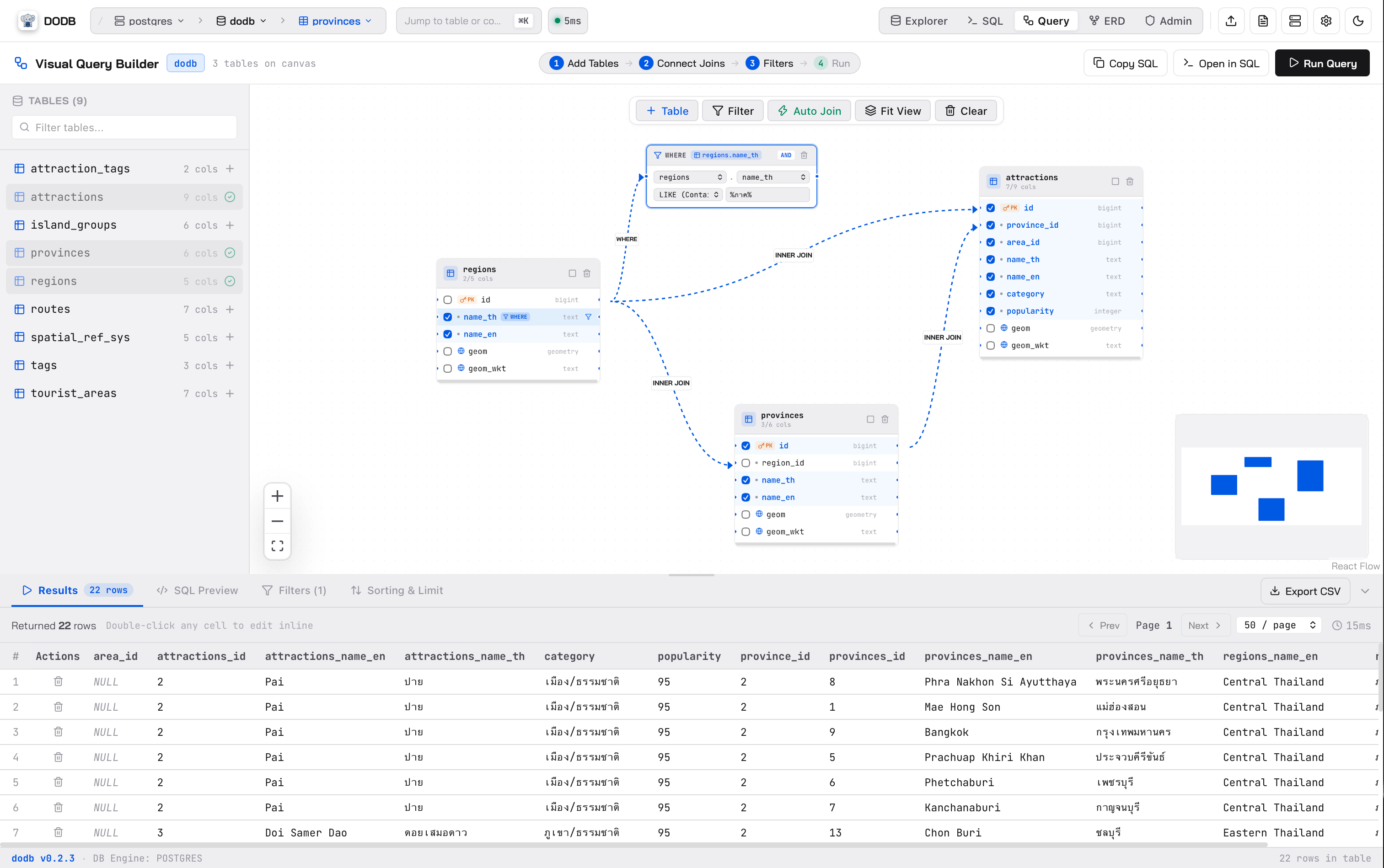
Task: Add spatial_ref_sys table with plus icon
Action: click(230, 338)
